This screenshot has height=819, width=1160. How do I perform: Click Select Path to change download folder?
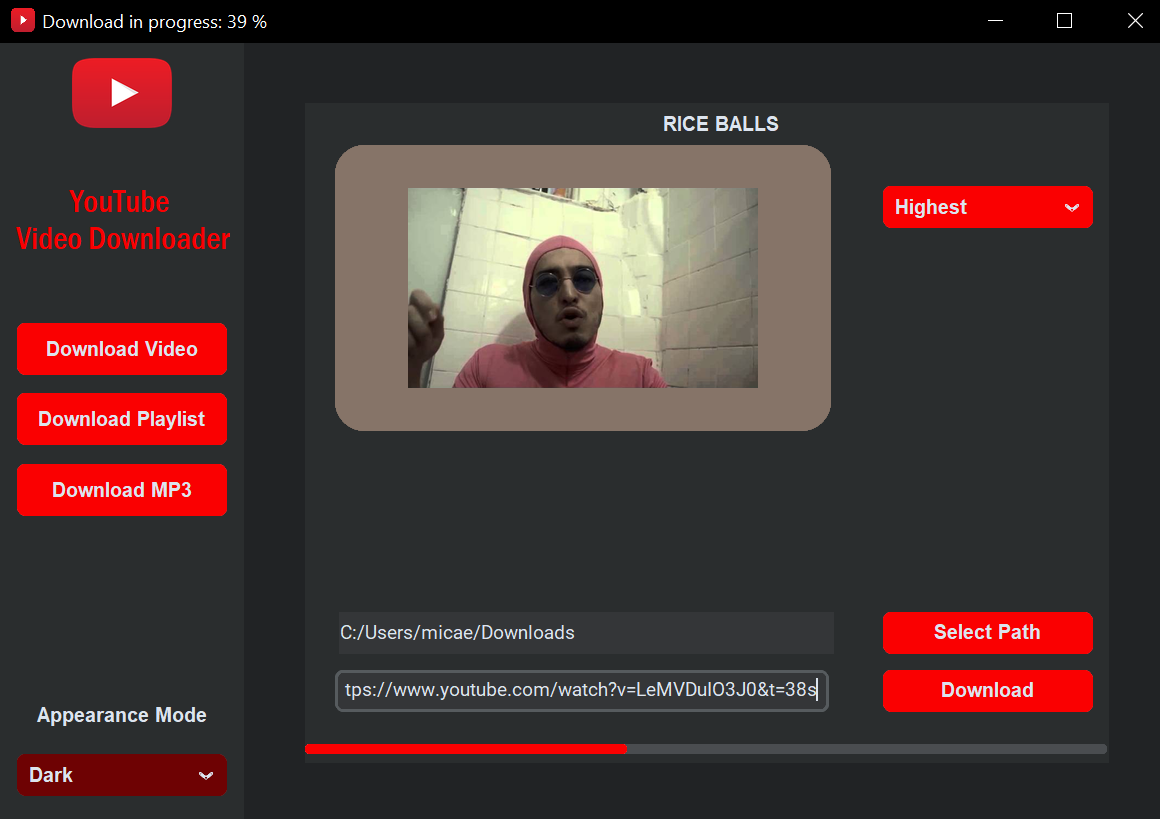click(x=987, y=632)
